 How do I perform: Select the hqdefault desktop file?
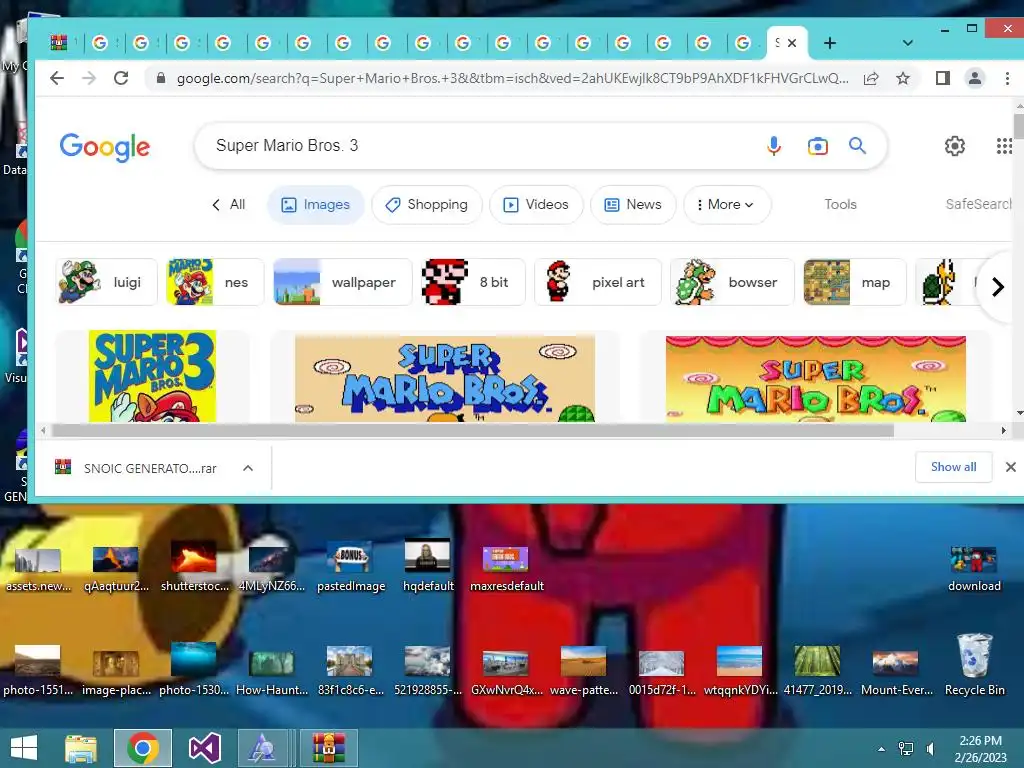point(428,567)
